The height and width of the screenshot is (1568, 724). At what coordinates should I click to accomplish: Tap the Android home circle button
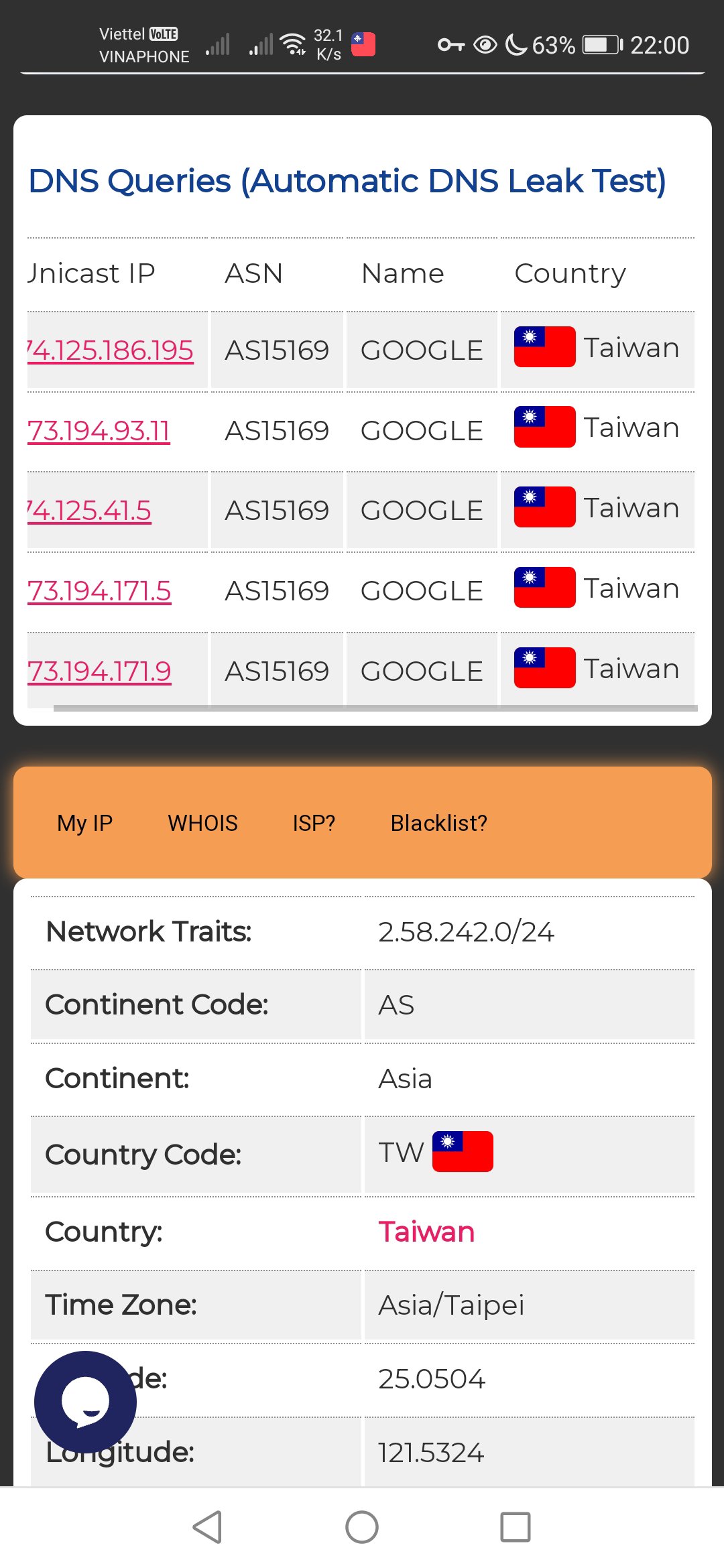point(362,1527)
